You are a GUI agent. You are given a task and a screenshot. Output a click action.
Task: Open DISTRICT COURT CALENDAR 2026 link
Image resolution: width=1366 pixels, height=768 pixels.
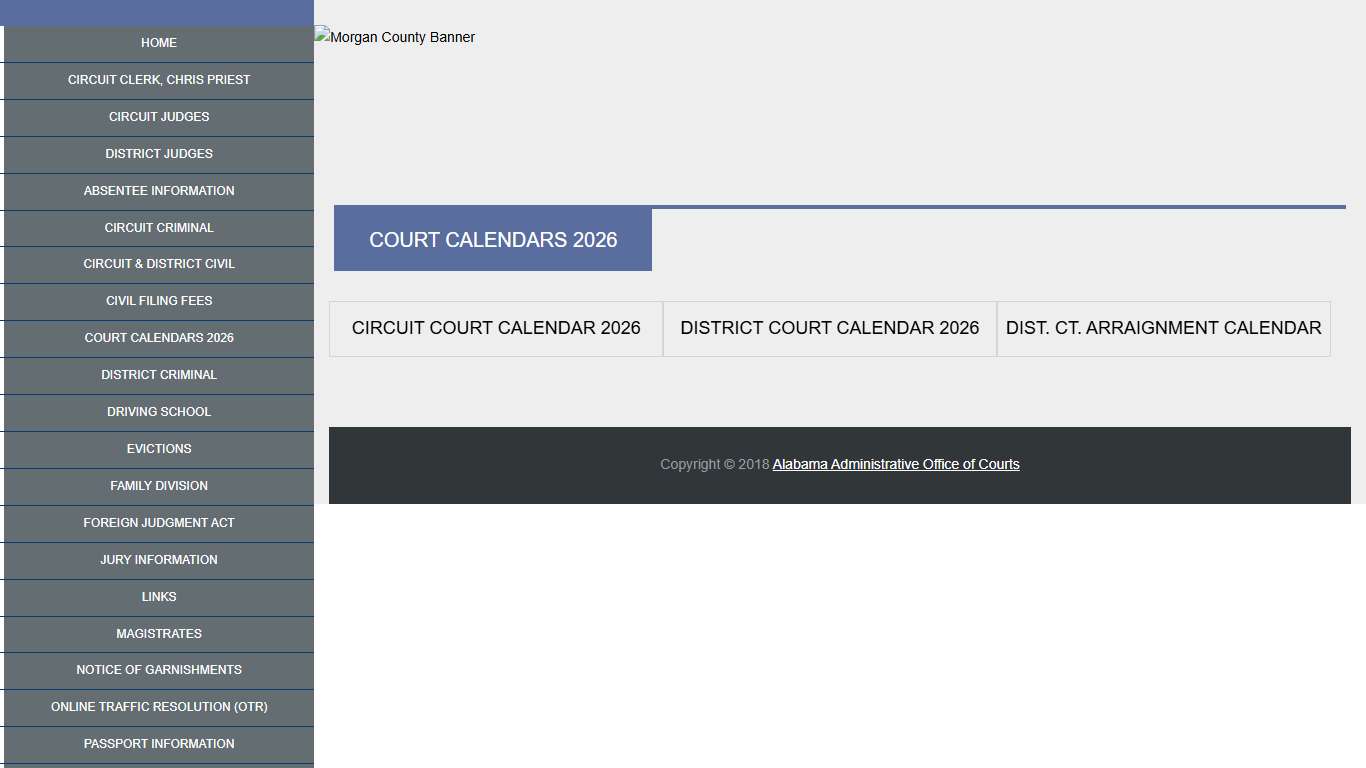coord(829,328)
